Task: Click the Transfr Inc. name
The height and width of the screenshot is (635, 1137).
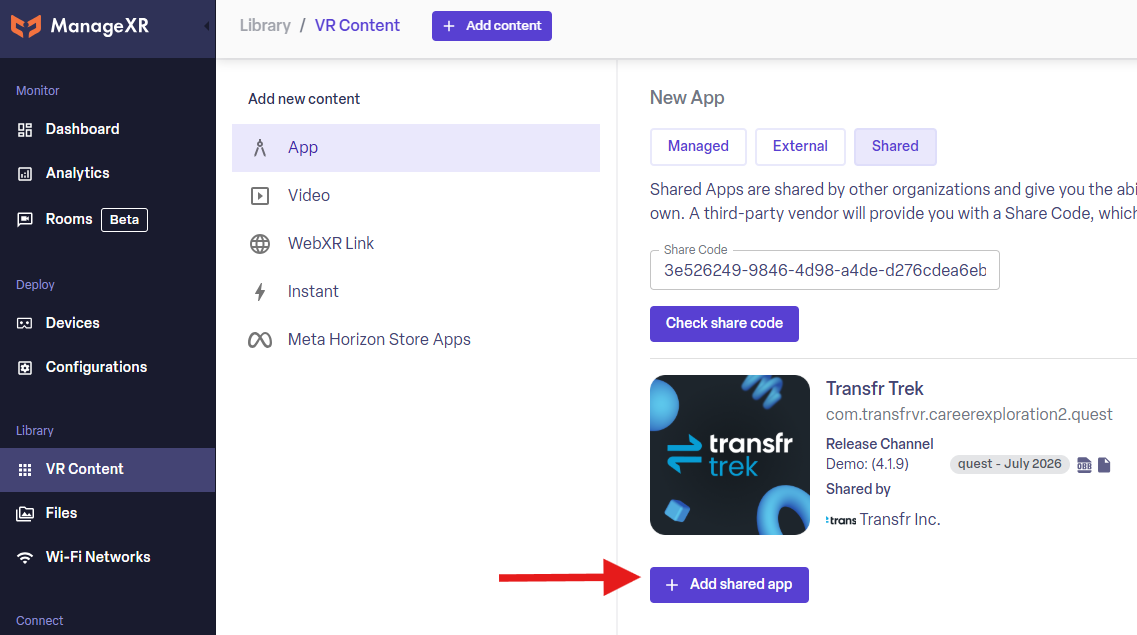Action: [900, 520]
